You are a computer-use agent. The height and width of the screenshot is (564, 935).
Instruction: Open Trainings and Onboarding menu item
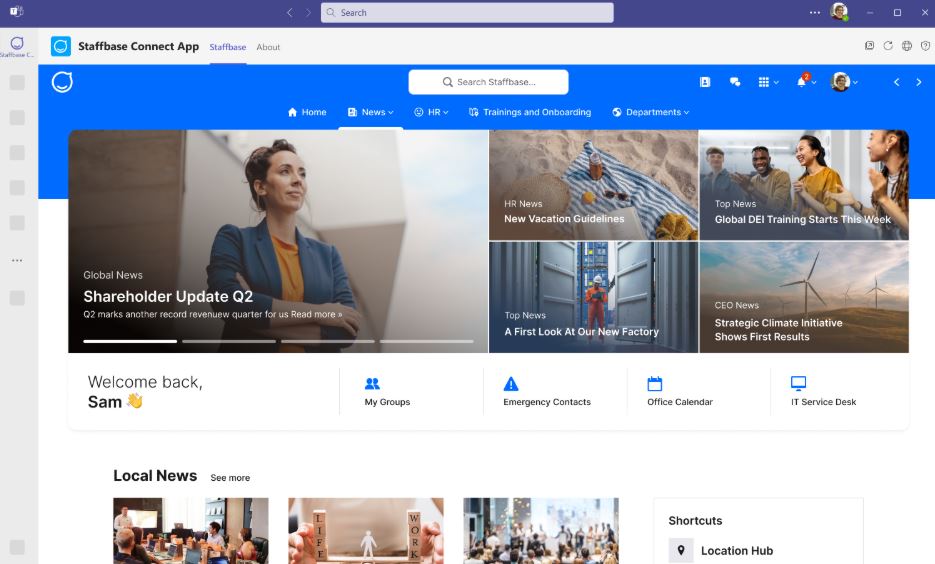530,112
